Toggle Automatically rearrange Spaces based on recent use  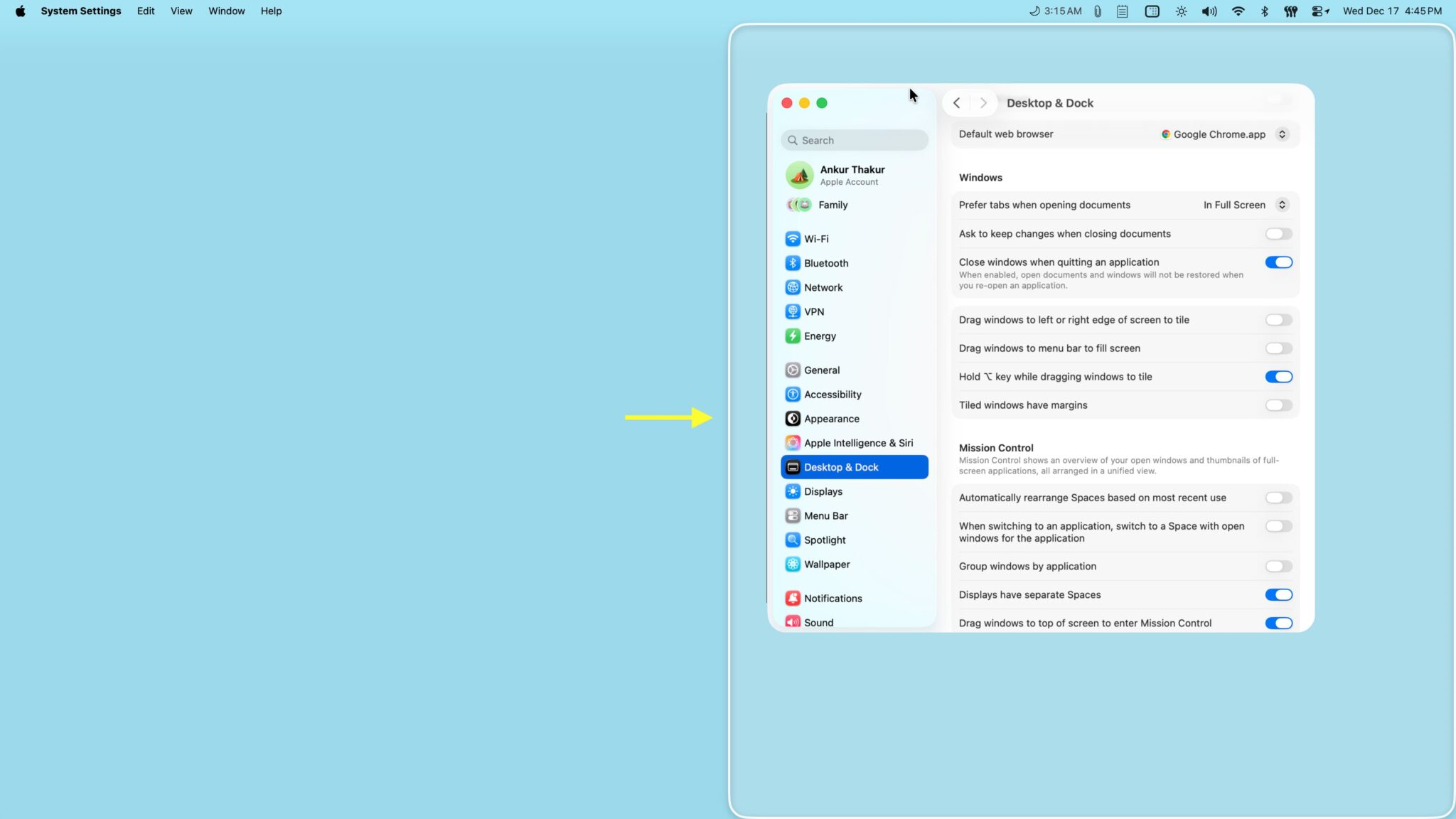1278,498
